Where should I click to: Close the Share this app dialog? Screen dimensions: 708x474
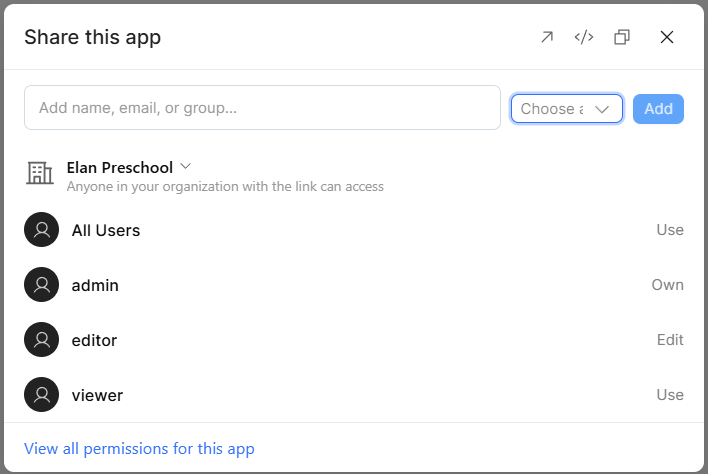click(667, 37)
